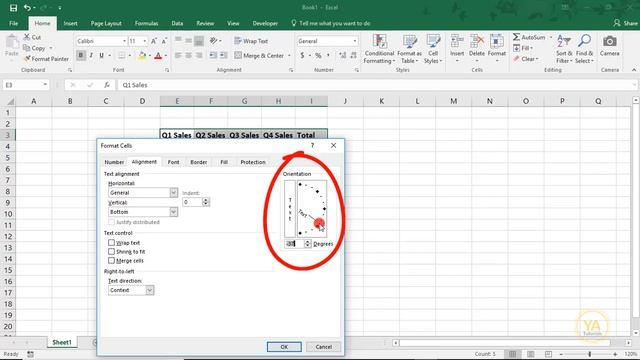Image resolution: width=640 pixels, height=360 pixels.
Task: Select the Sheet1 worksheet tab
Action: (62, 342)
